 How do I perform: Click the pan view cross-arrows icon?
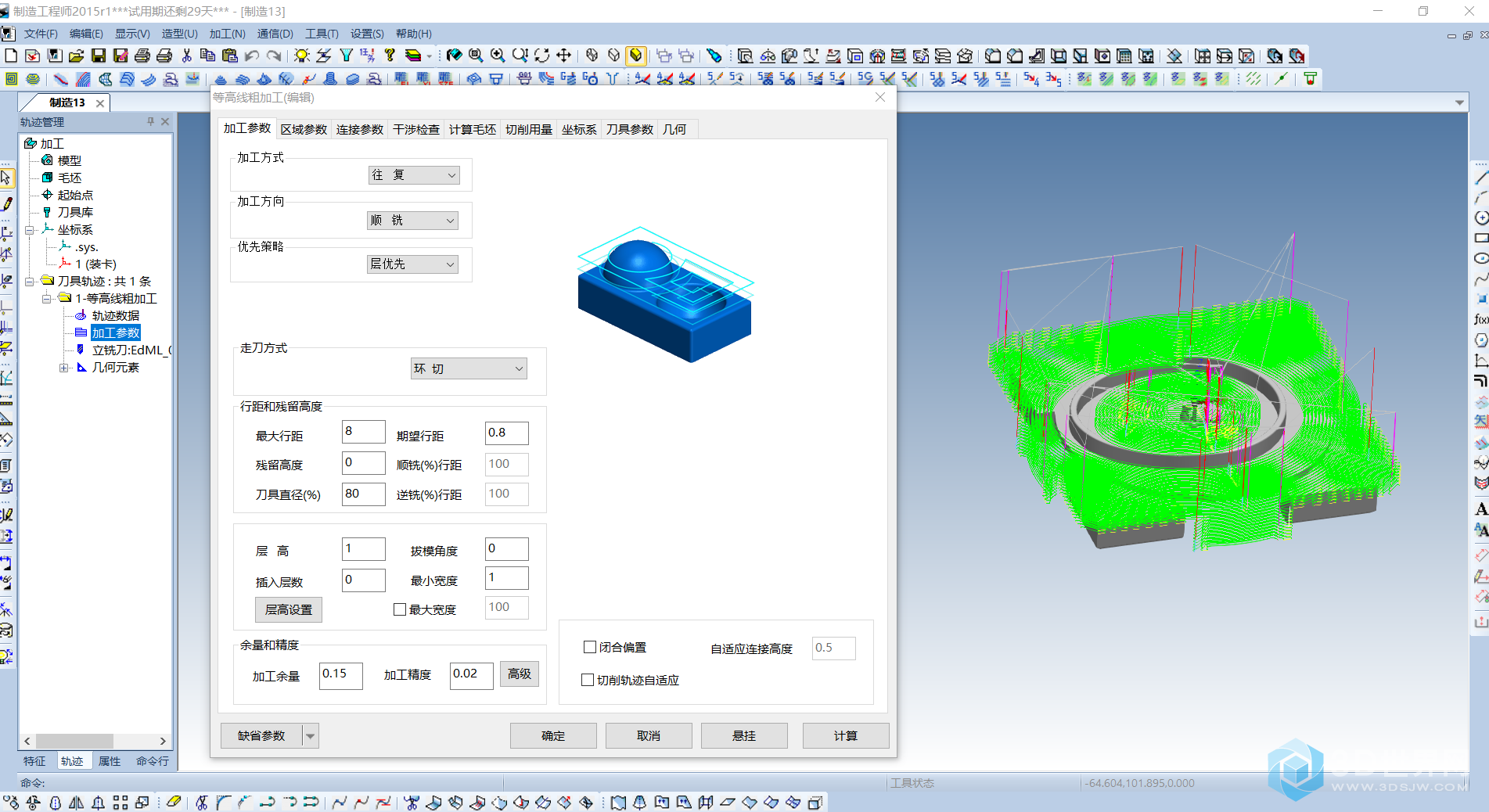pos(563,56)
